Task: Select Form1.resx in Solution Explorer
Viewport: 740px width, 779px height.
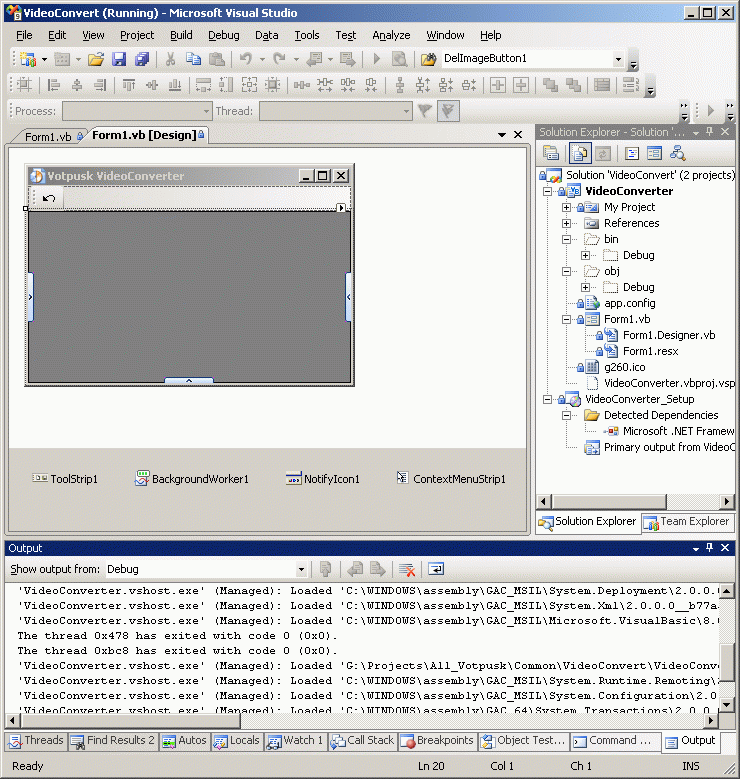Action: pos(651,351)
